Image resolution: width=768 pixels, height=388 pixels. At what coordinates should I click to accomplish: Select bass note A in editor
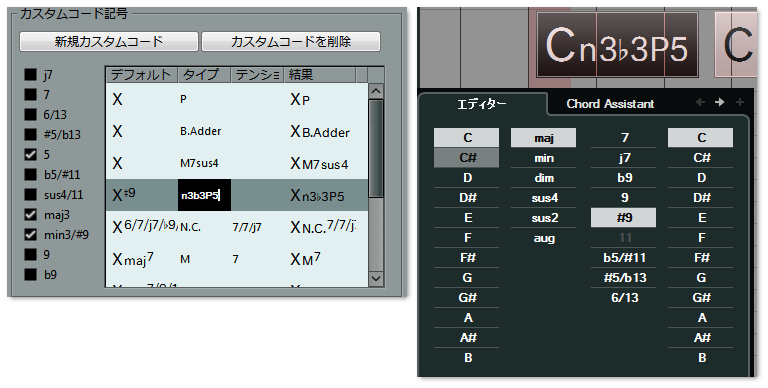click(700, 318)
